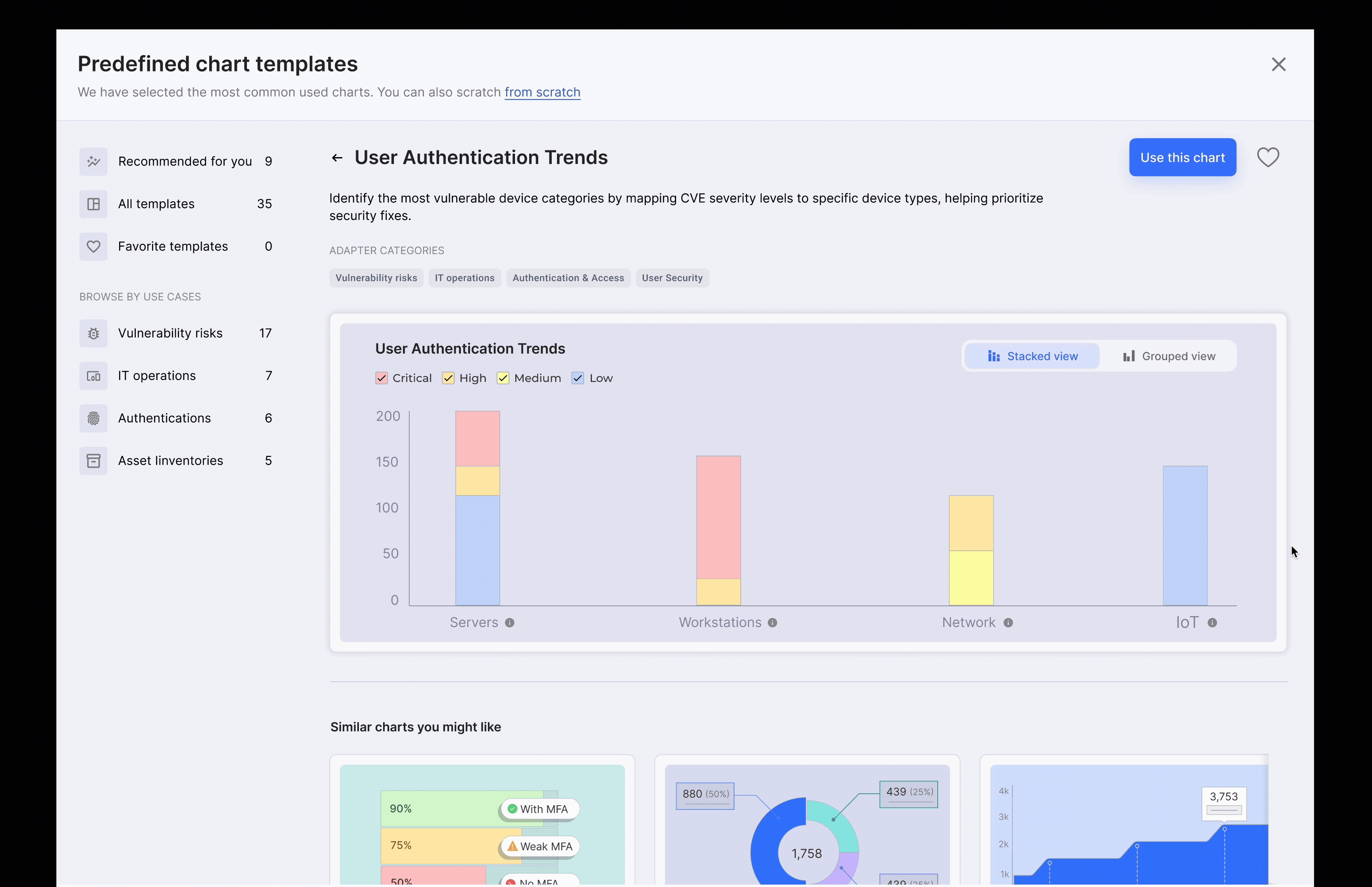Viewport: 1372px width, 887px height.
Task: Click the IT operations category tag
Action: (x=464, y=278)
